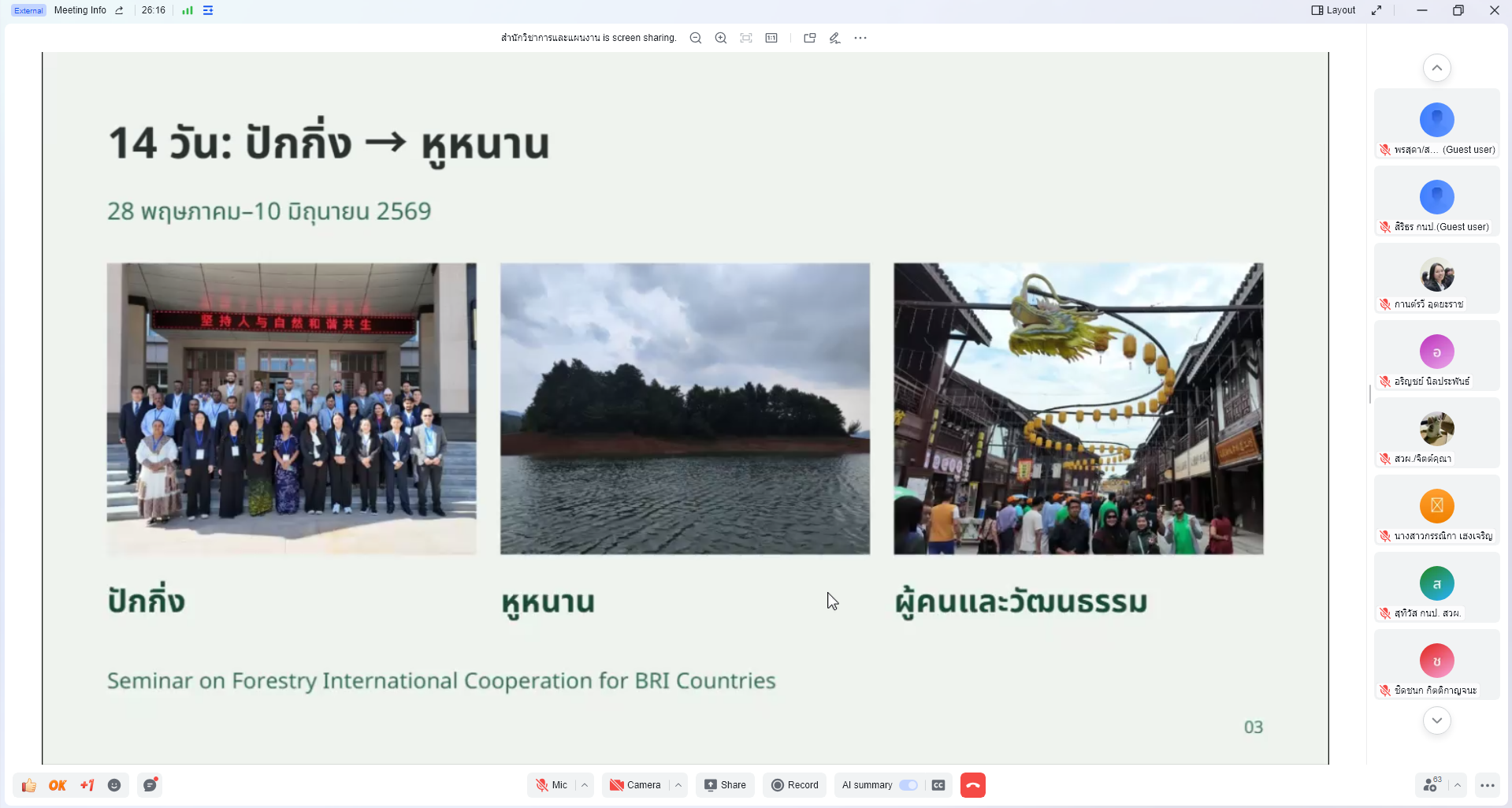Select participant tile นางสาวกรรณิกา เฮงเจริญ
The height and width of the screenshot is (808, 1512).
(x=1437, y=510)
